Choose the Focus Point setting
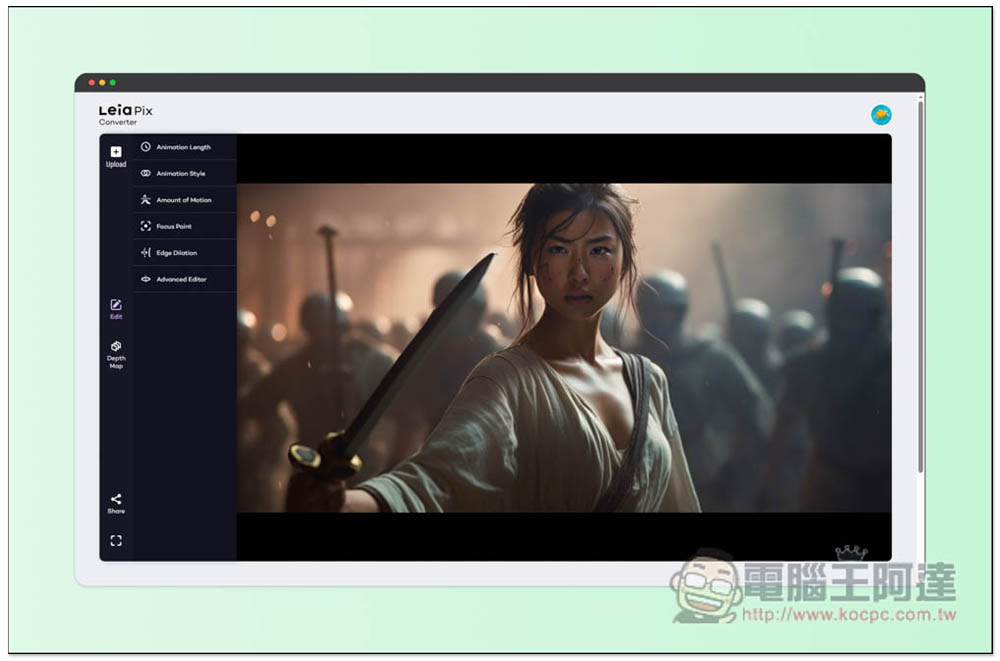This screenshot has width=1000, height=661. [x=184, y=227]
